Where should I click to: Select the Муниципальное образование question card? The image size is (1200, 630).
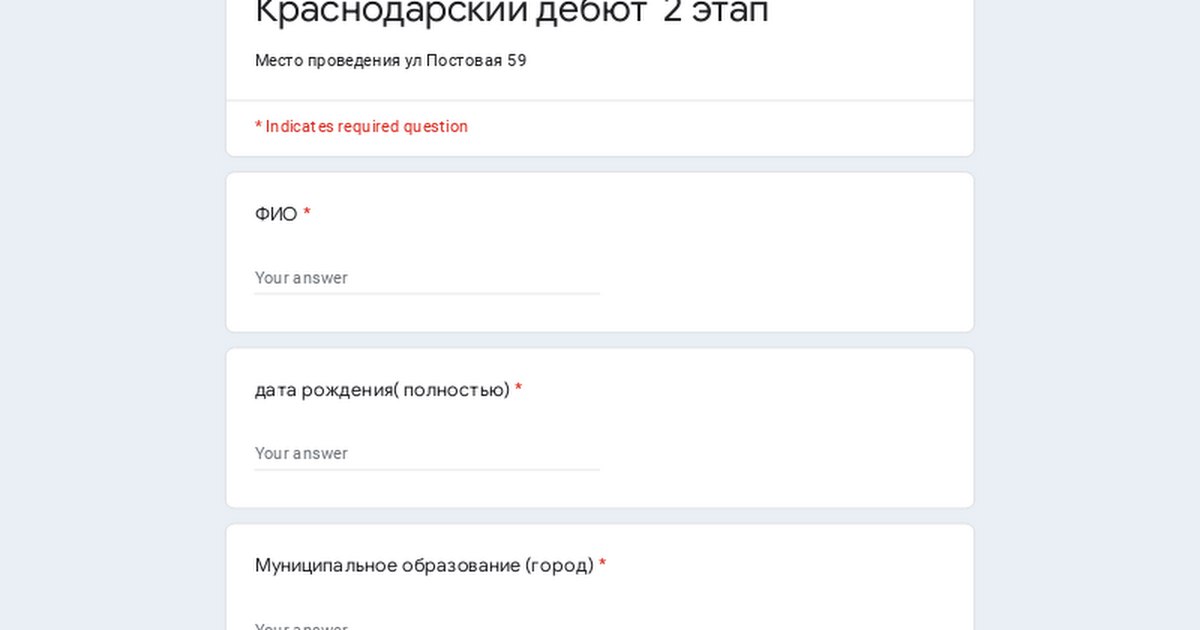click(x=600, y=580)
